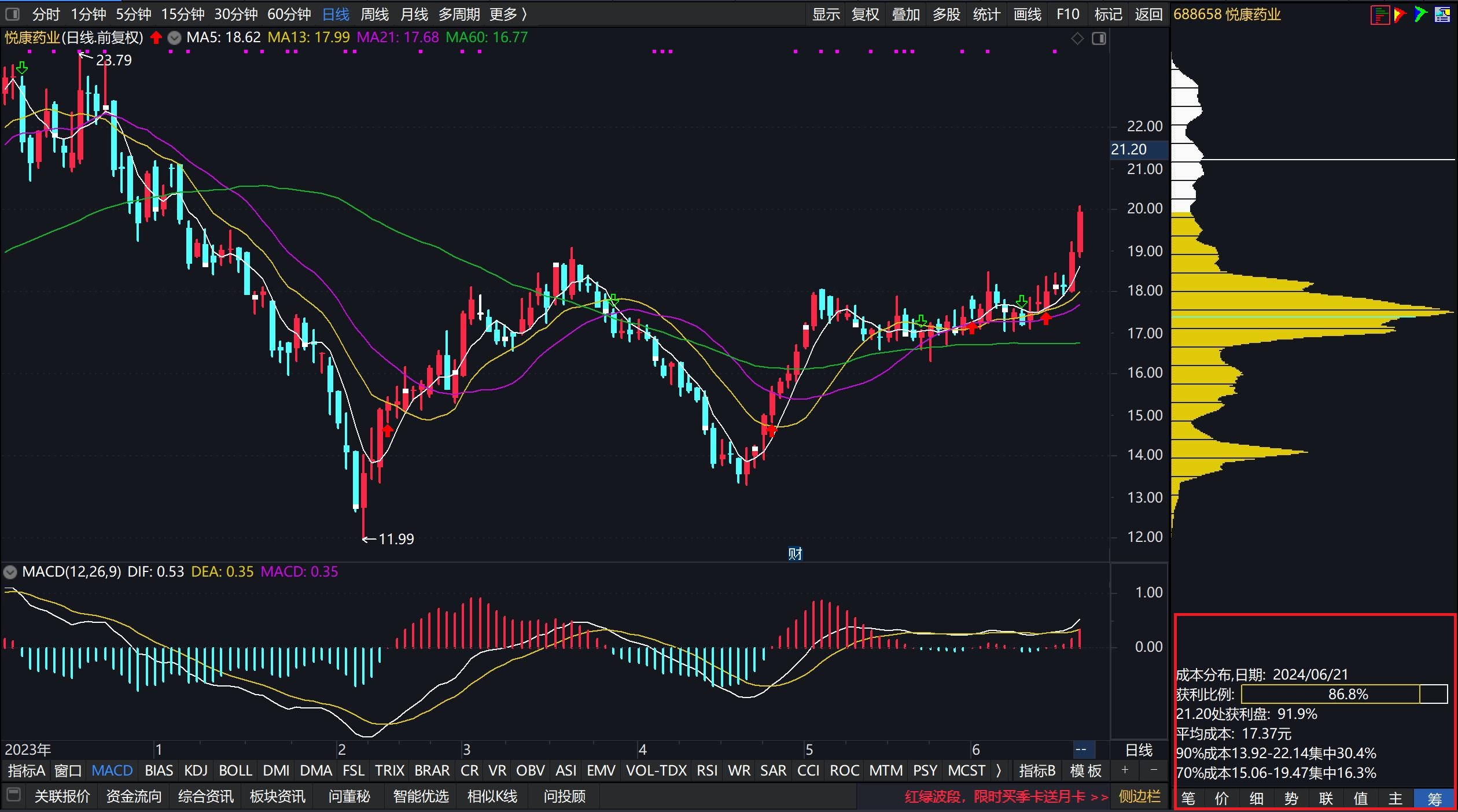Screen dimensions: 1458x812
Task: Select the KDJ indicator tab
Action: (196, 770)
